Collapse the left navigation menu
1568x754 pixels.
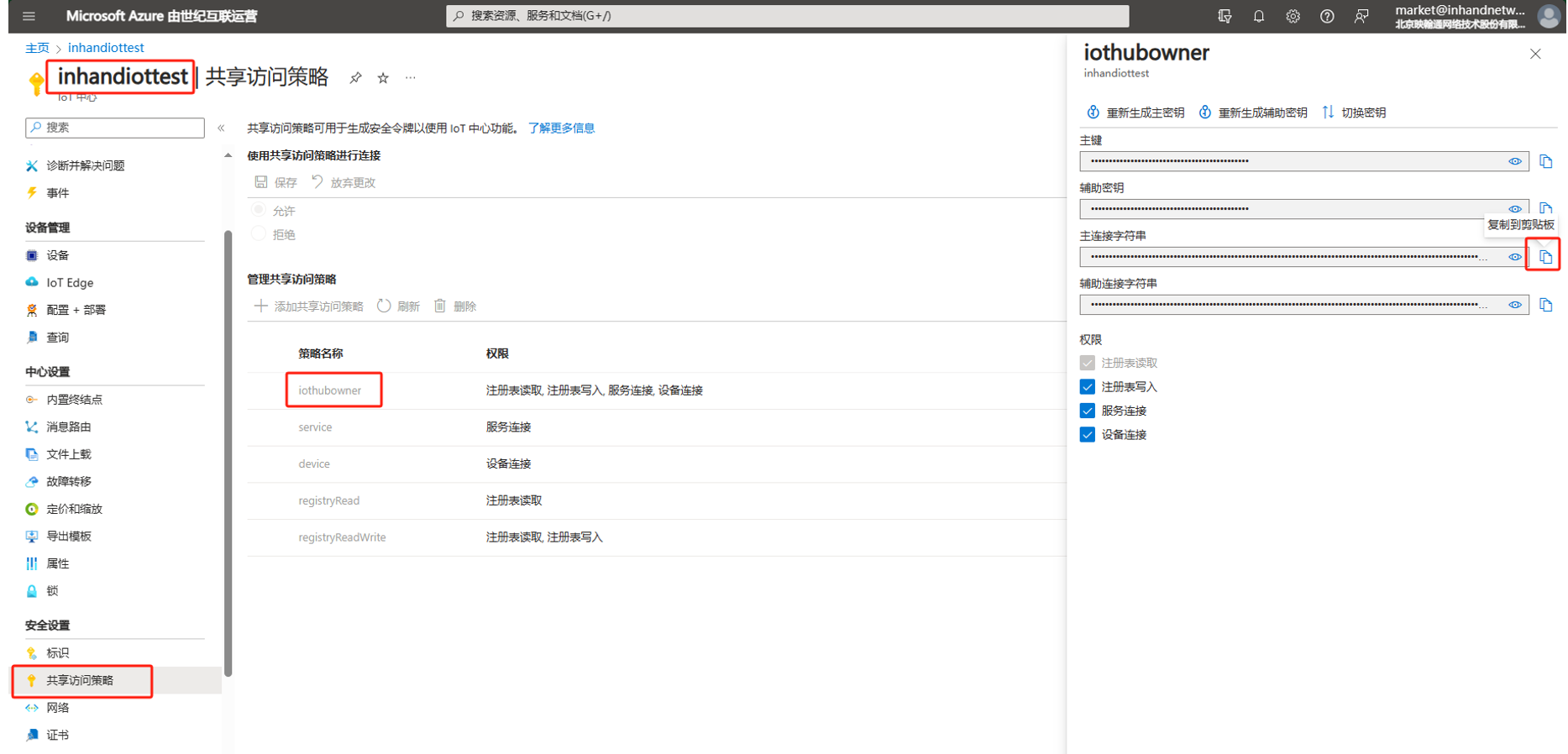tap(221, 128)
